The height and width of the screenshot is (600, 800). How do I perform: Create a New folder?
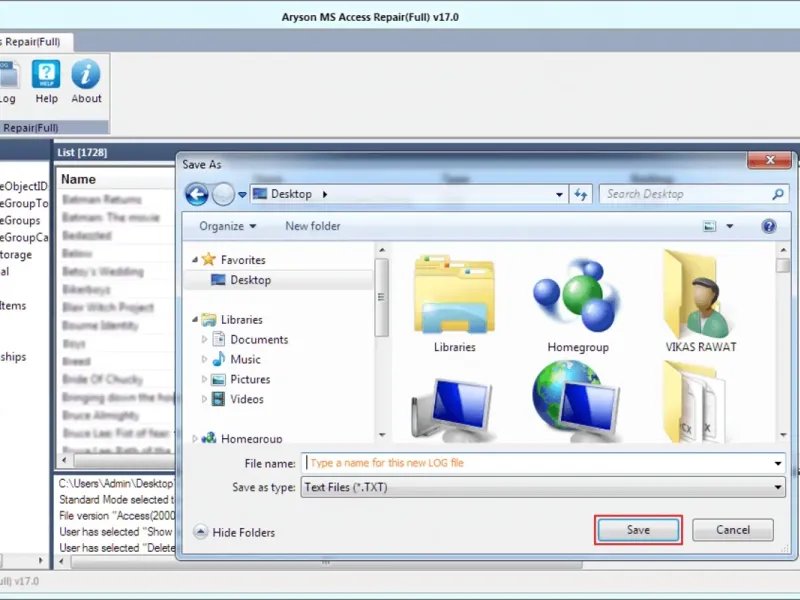pyautogui.click(x=312, y=226)
